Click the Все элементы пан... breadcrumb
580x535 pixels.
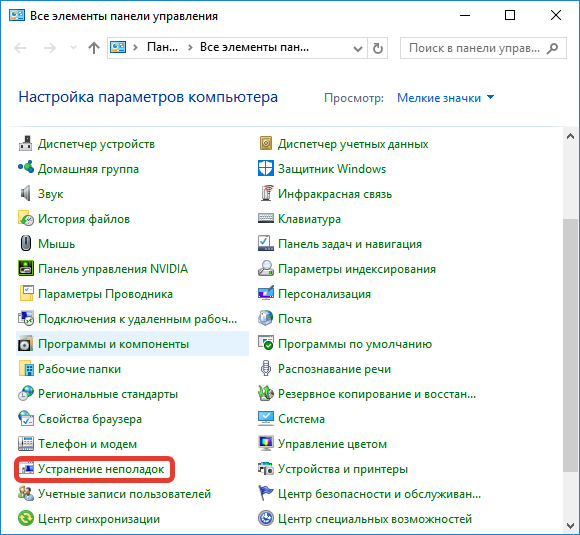tap(254, 47)
